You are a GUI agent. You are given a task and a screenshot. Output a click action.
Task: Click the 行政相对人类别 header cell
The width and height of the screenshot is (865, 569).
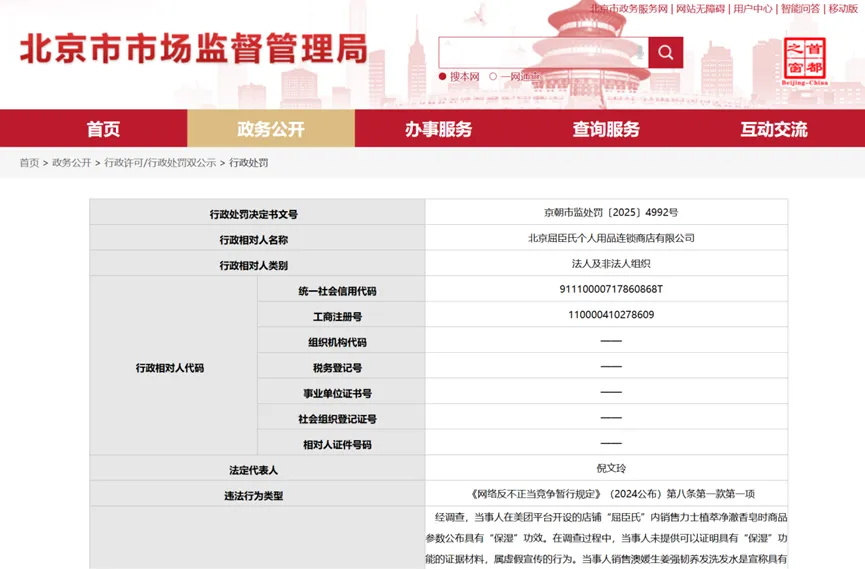[x=257, y=263]
